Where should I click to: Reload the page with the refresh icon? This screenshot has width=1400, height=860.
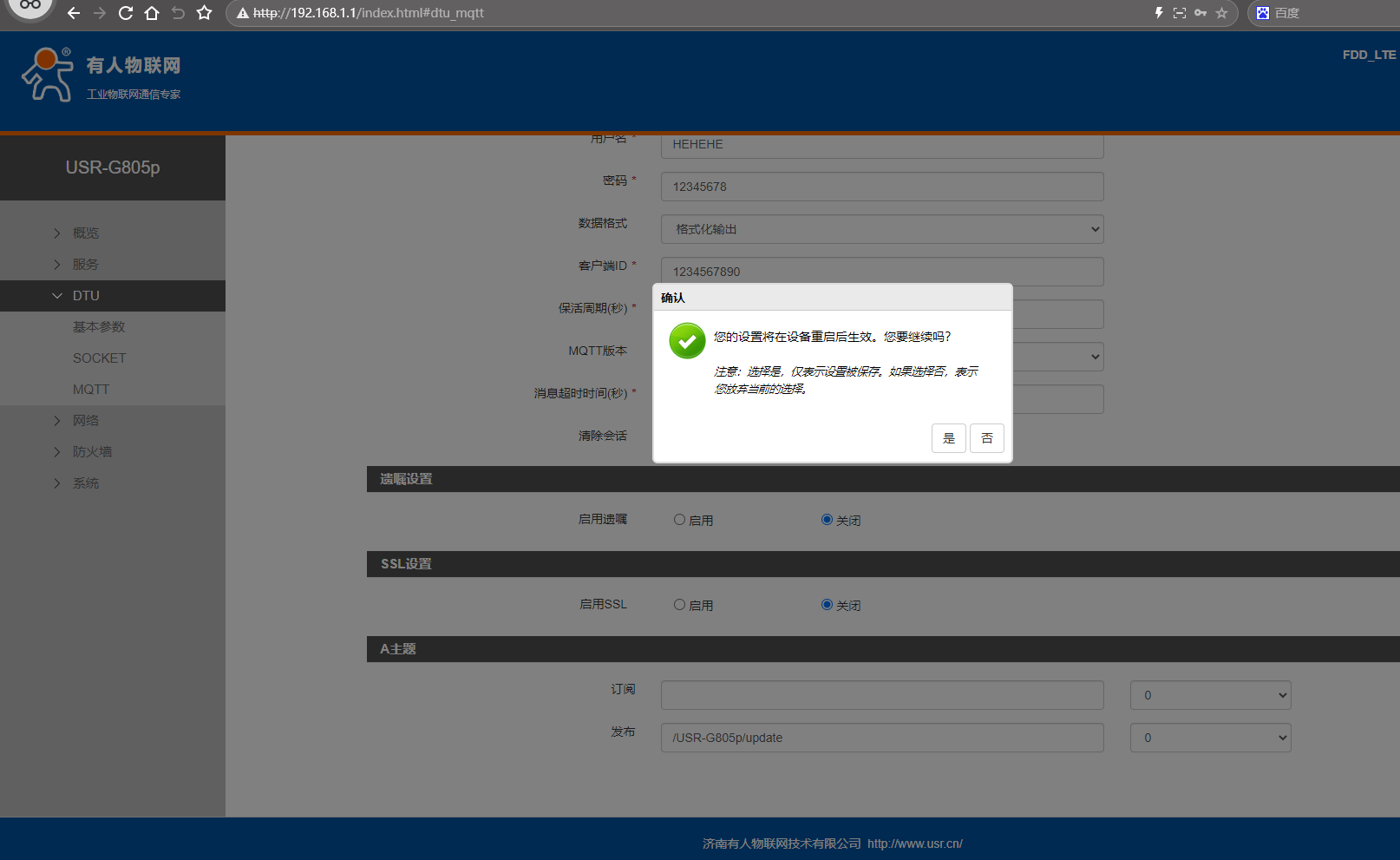pyautogui.click(x=126, y=13)
